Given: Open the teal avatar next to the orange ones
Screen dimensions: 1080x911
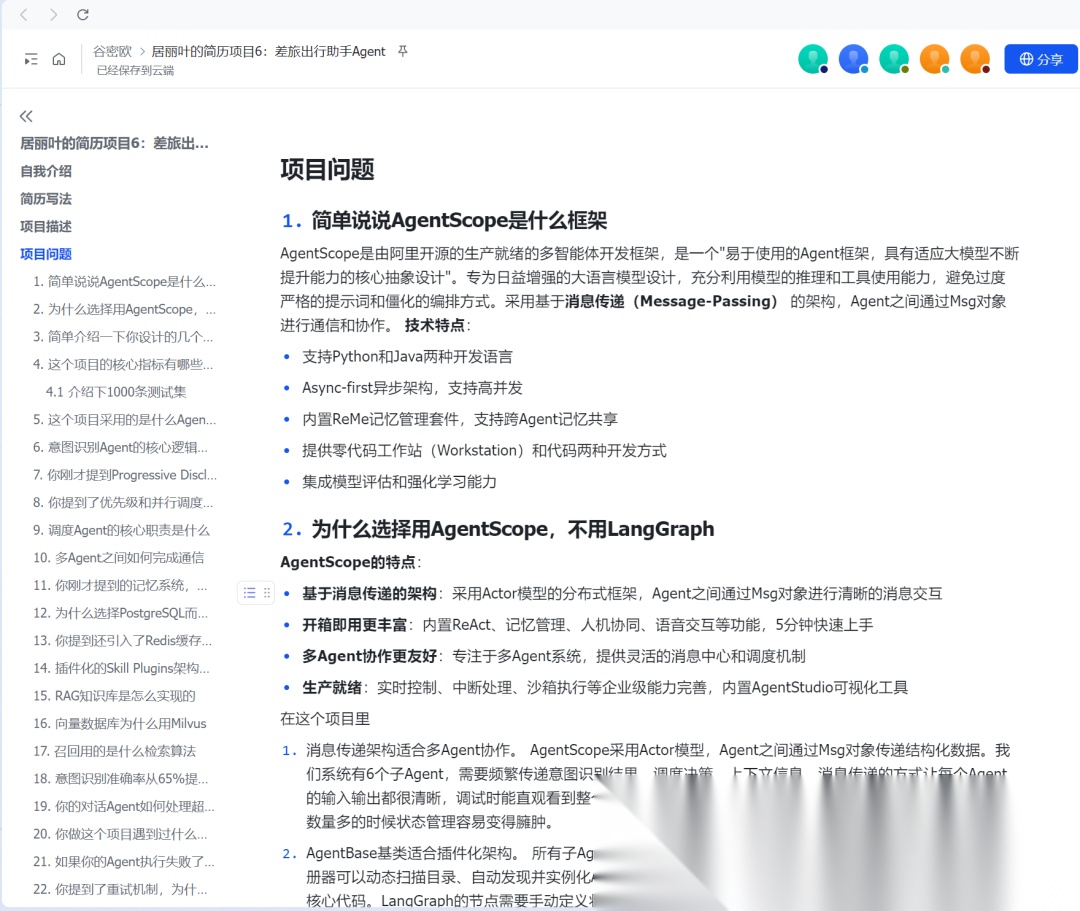Looking at the screenshot, I should 894,59.
